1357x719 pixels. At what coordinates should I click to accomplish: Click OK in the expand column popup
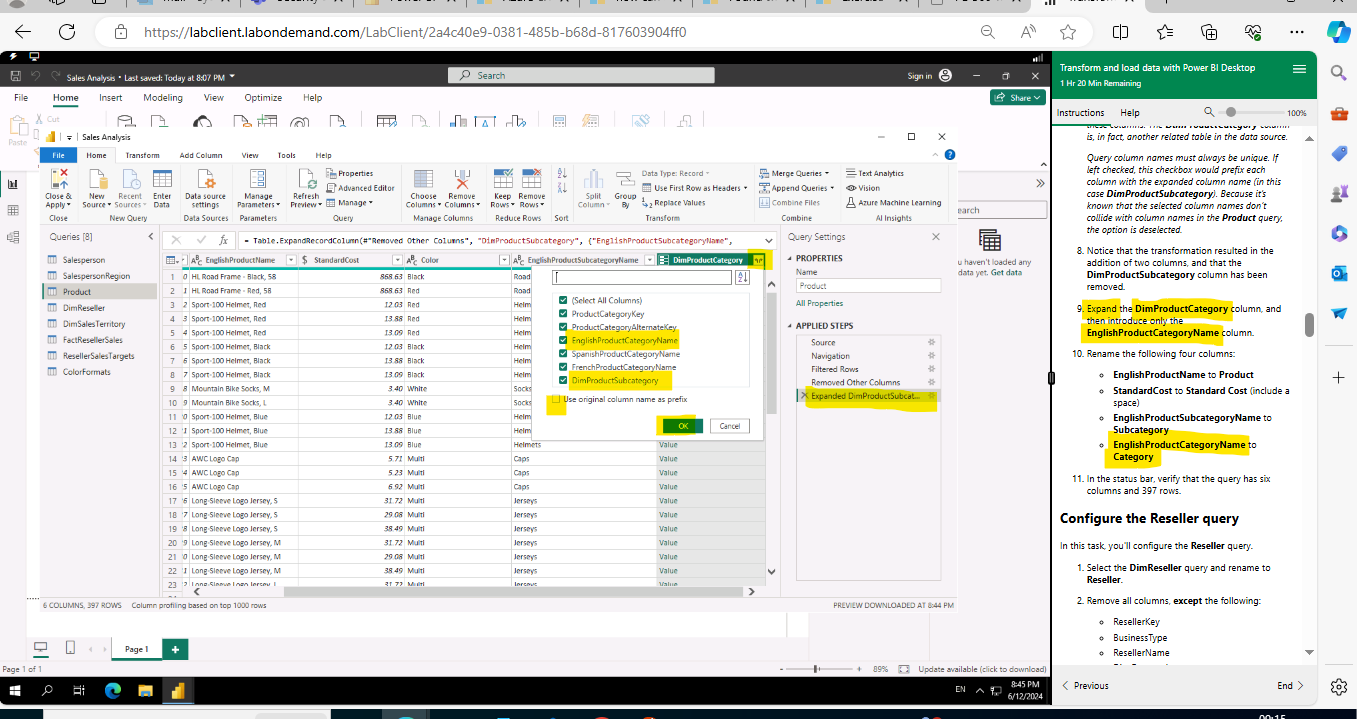[x=683, y=426]
